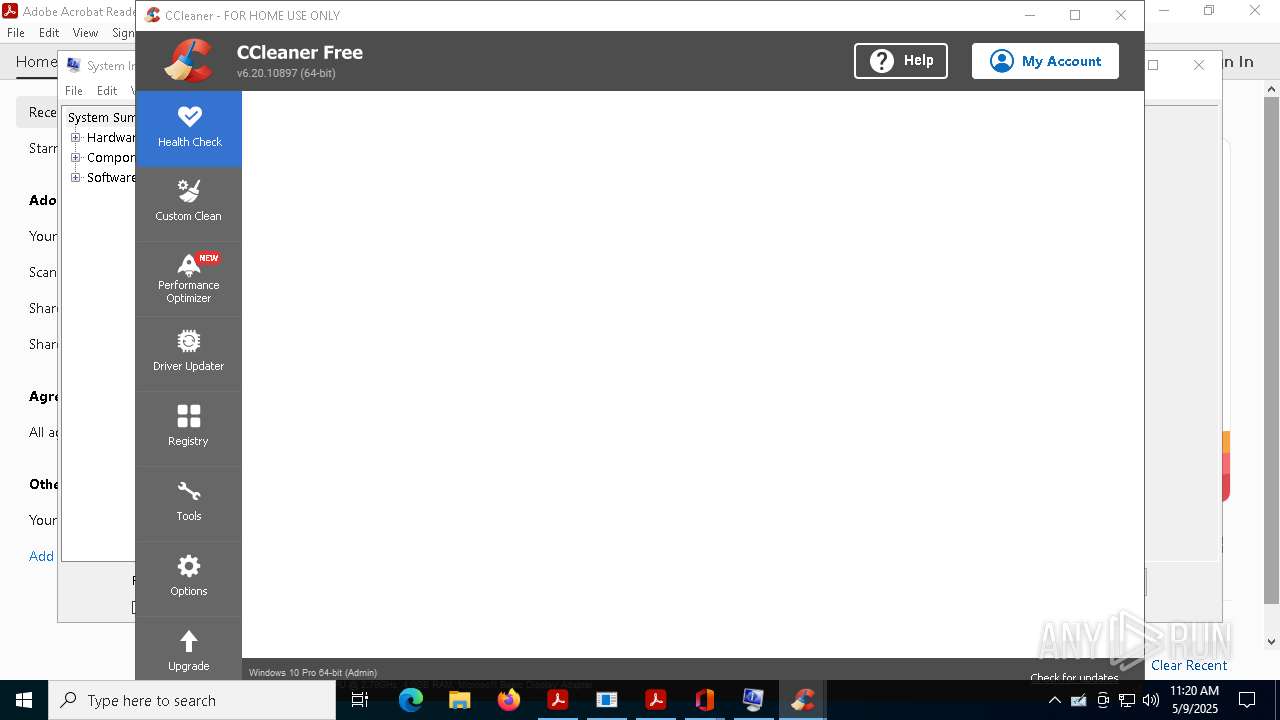Expand the Software node in System Information
The height and width of the screenshot is (720, 1280).
click(x=75, y=178)
